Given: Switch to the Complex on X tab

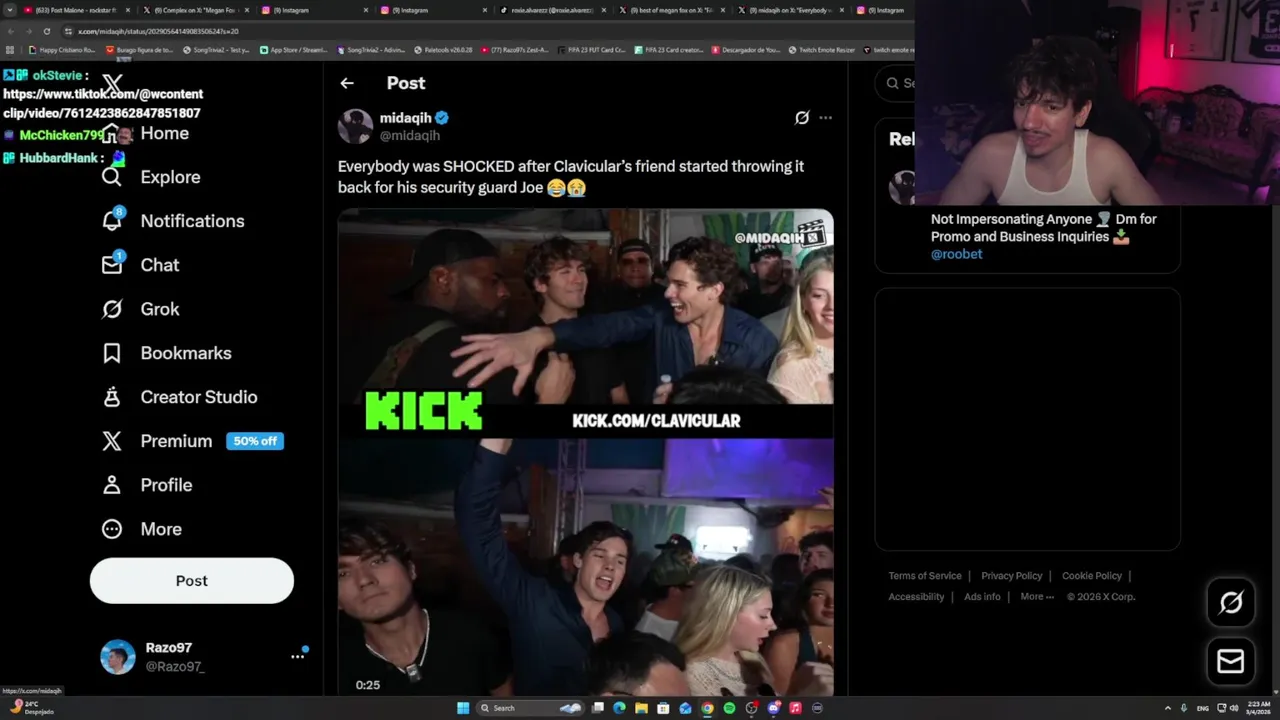Looking at the screenshot, I should 195,10.
